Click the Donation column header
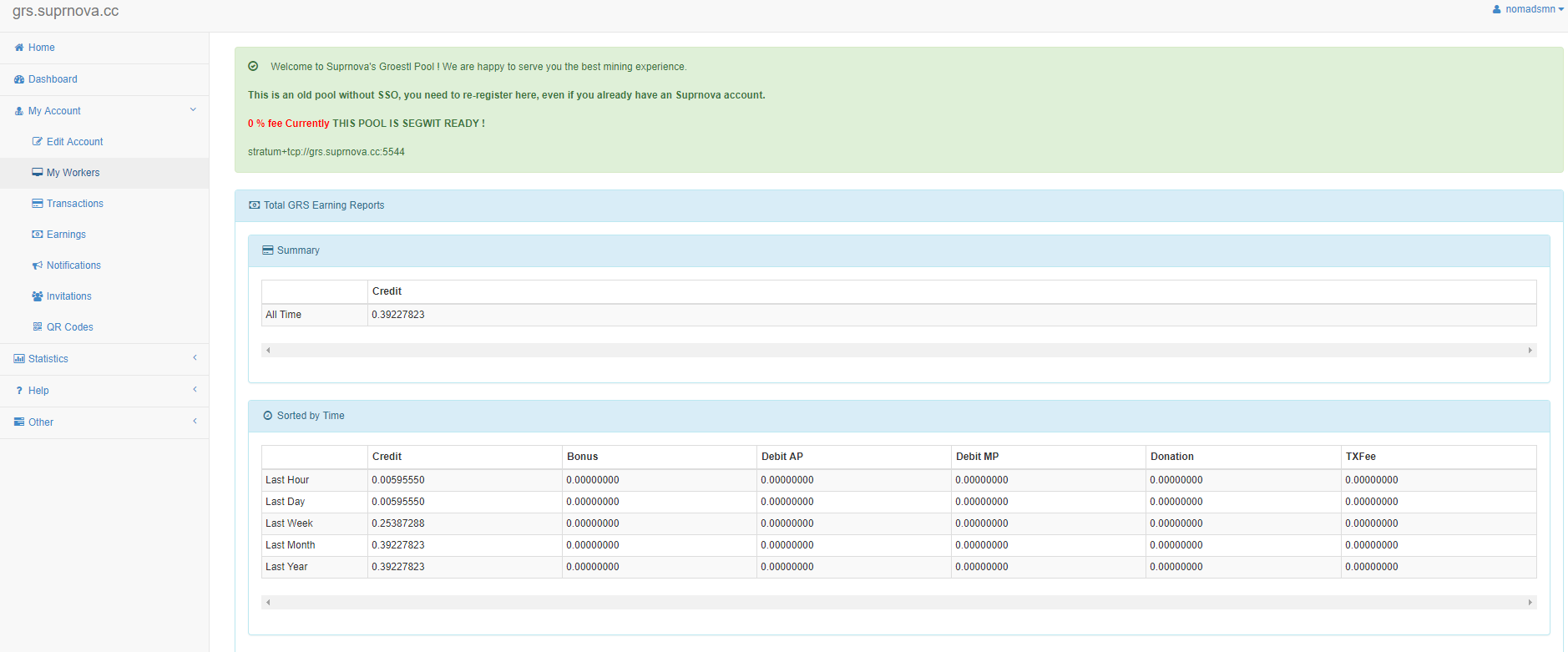 1172,457
